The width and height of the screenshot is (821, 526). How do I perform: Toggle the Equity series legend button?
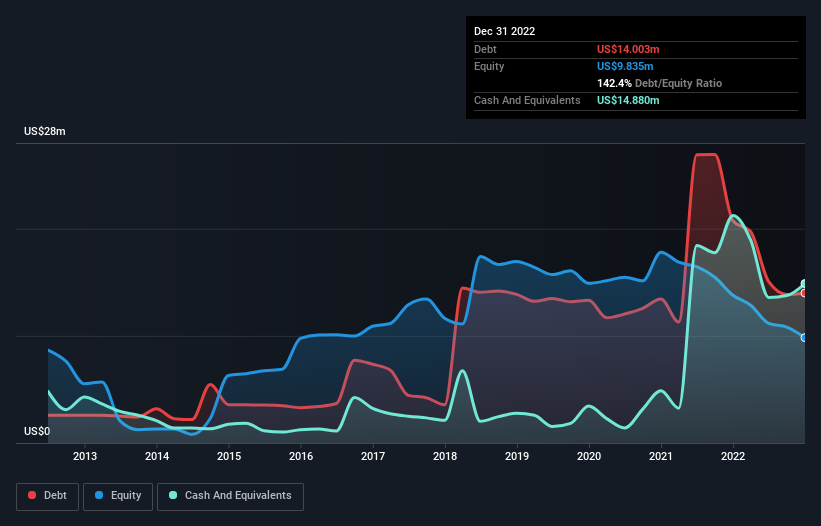point(118,496)
